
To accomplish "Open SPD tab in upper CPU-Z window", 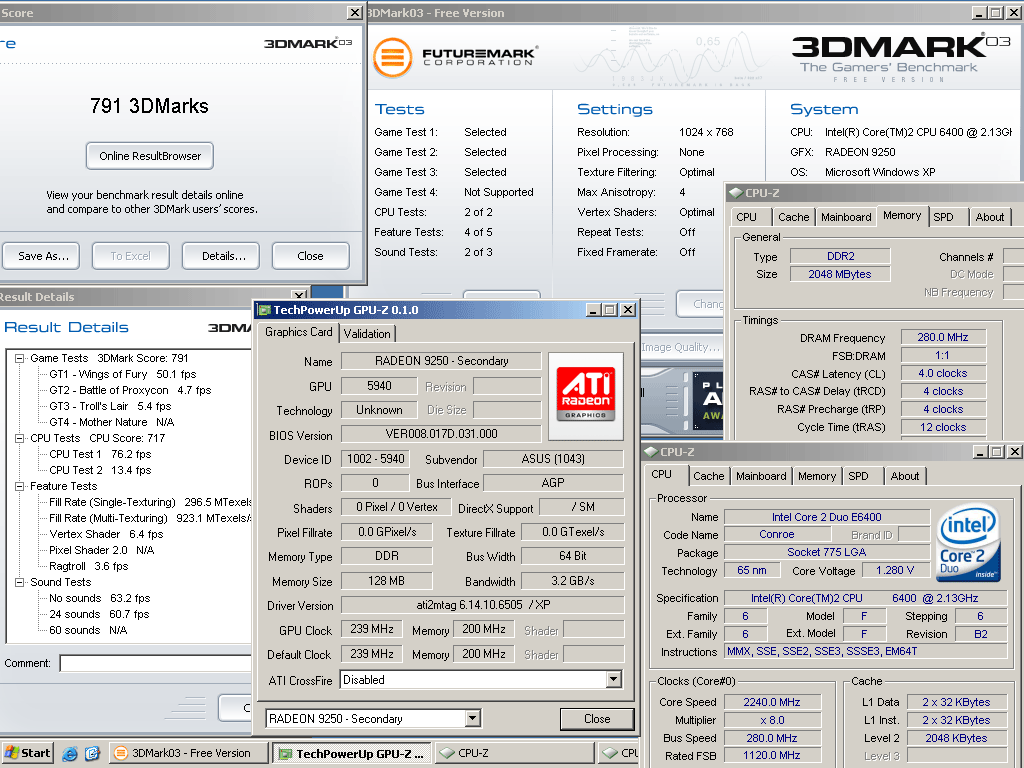I will pyautogui.click(x=943, y=217).
